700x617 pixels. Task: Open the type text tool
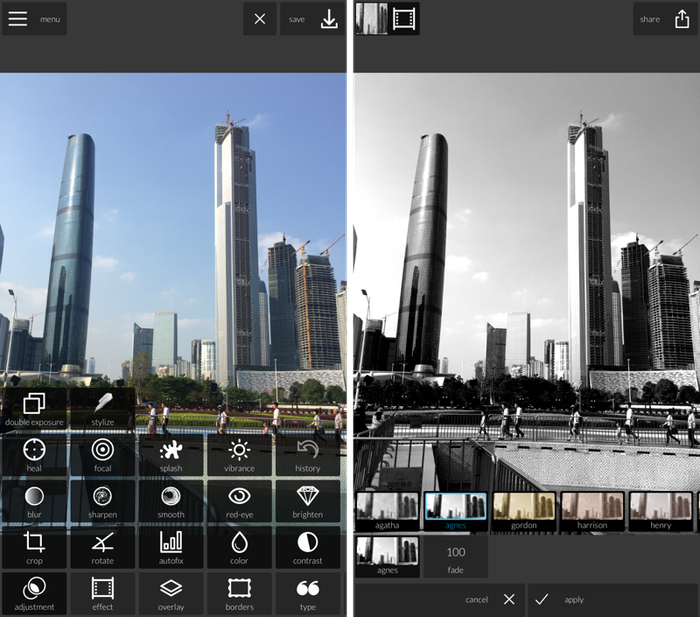click(x=308, y=594)
